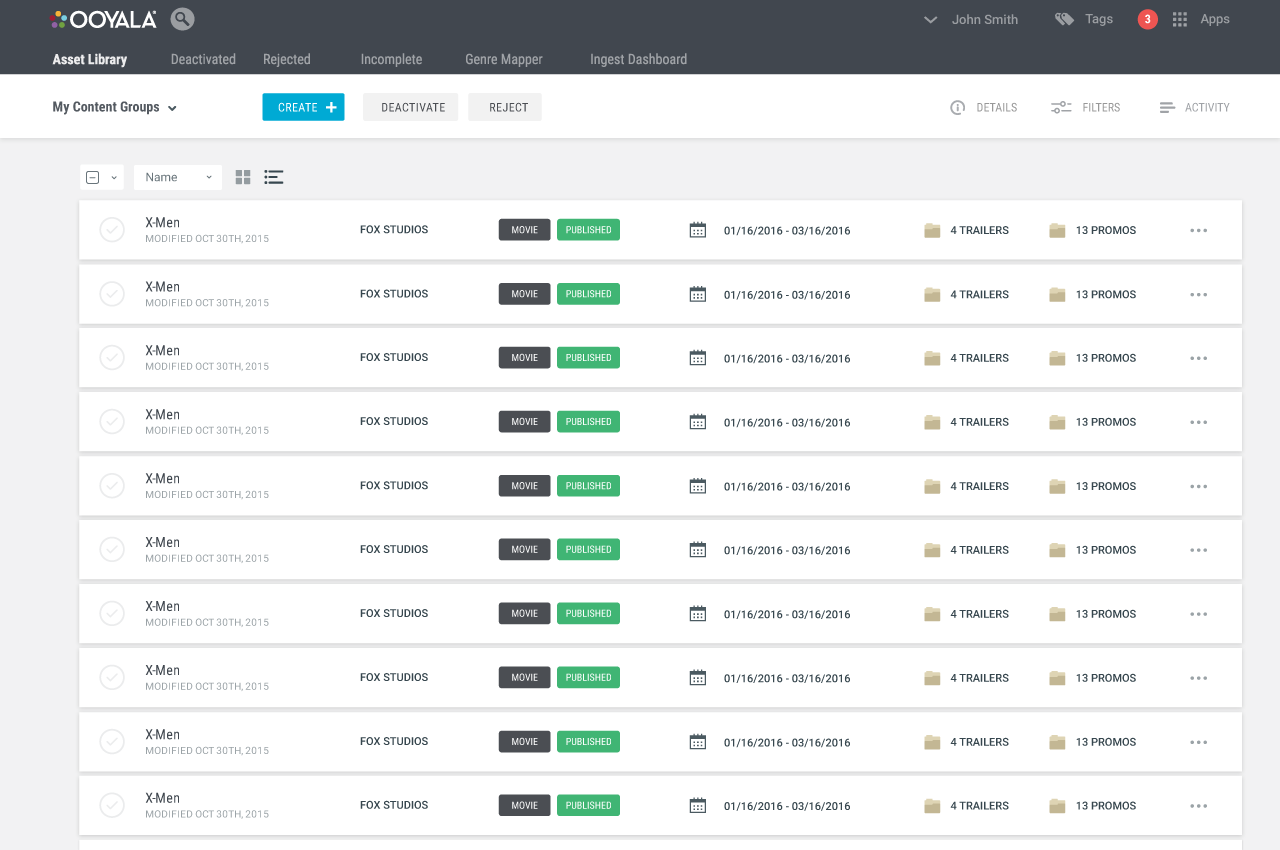Switch to list view icon
Viewport: 1280px width, 850px height.
[x=274, y=177]
